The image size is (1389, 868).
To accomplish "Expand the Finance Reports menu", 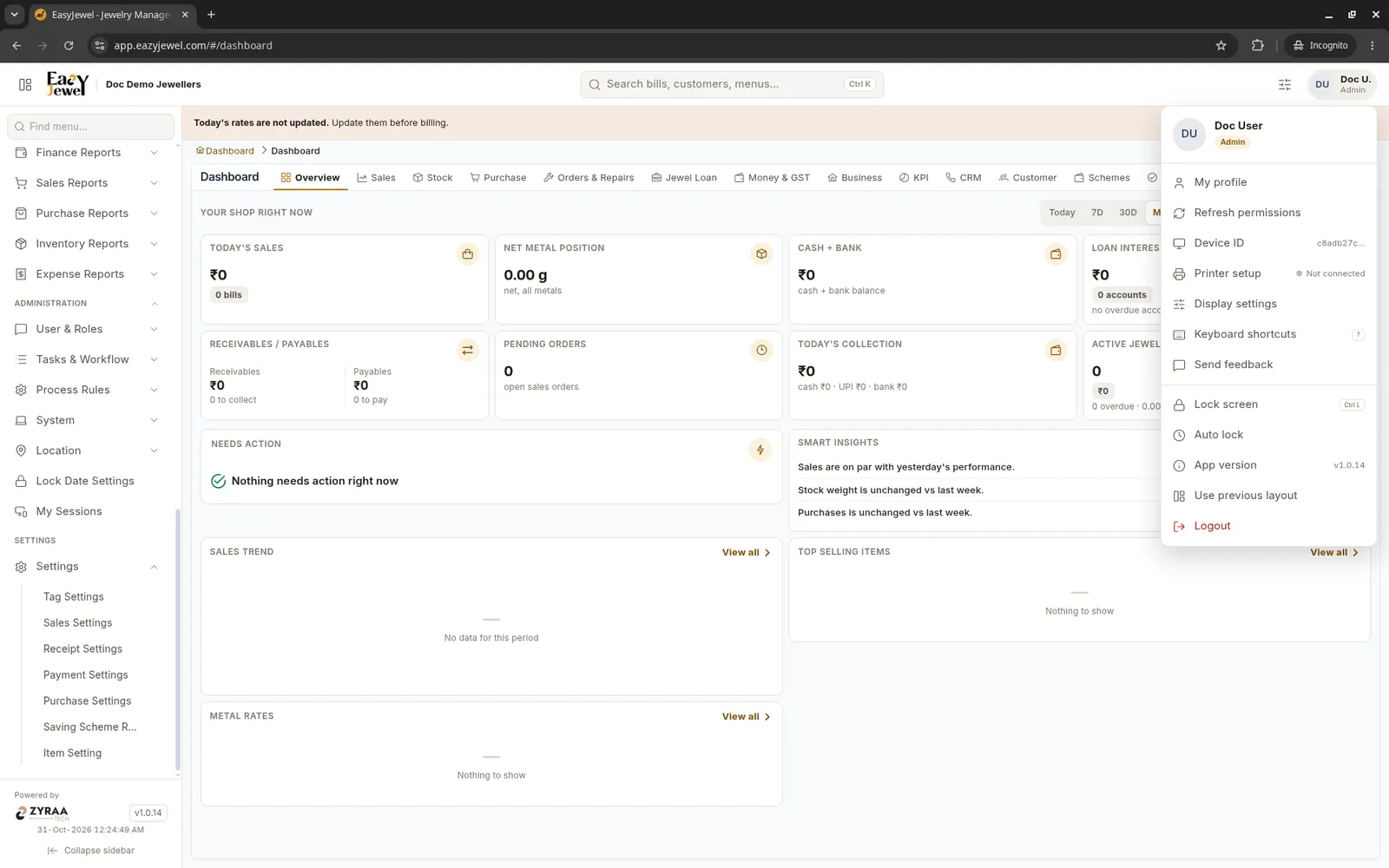I will [87, 153].
